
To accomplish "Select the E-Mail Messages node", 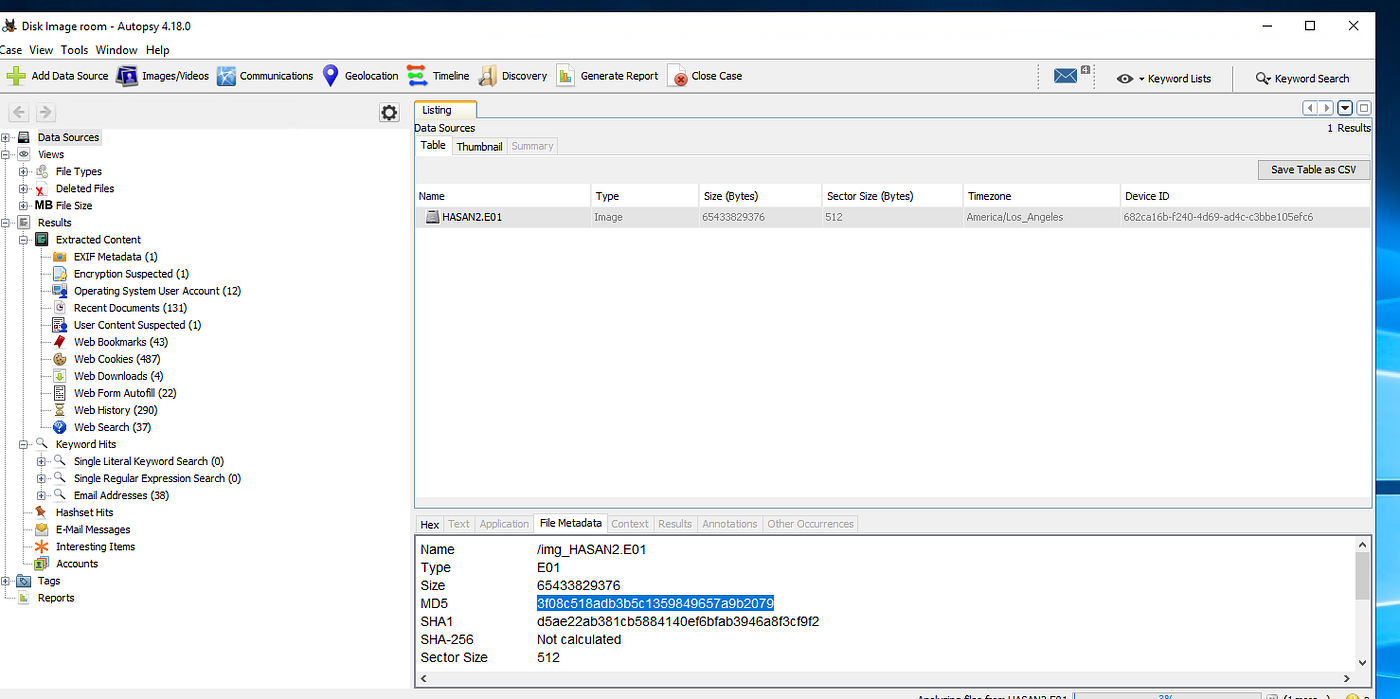I will [x=93, y=529].
